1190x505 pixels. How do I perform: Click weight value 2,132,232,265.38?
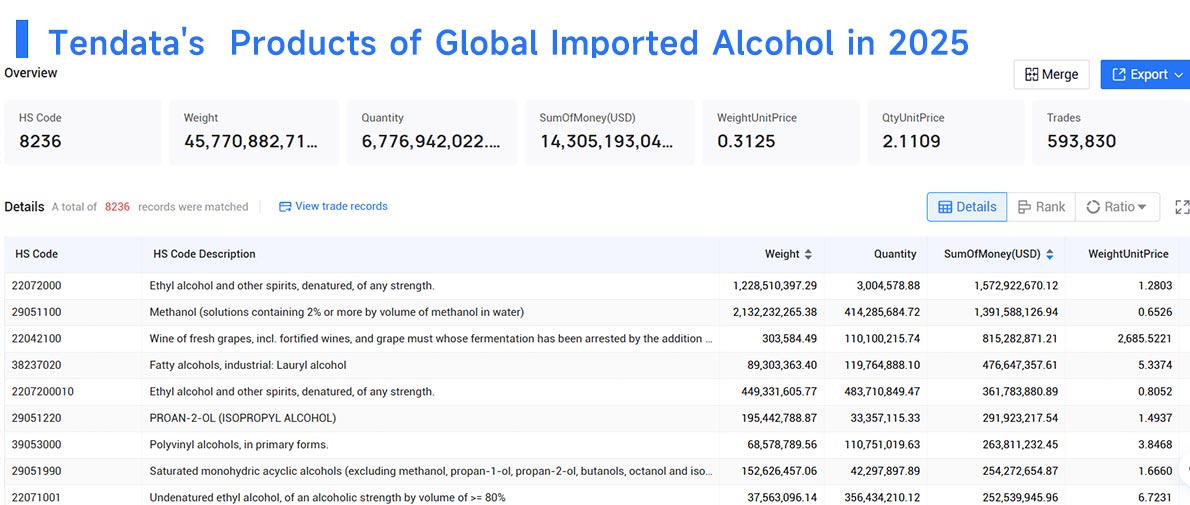tap(775, 312)
